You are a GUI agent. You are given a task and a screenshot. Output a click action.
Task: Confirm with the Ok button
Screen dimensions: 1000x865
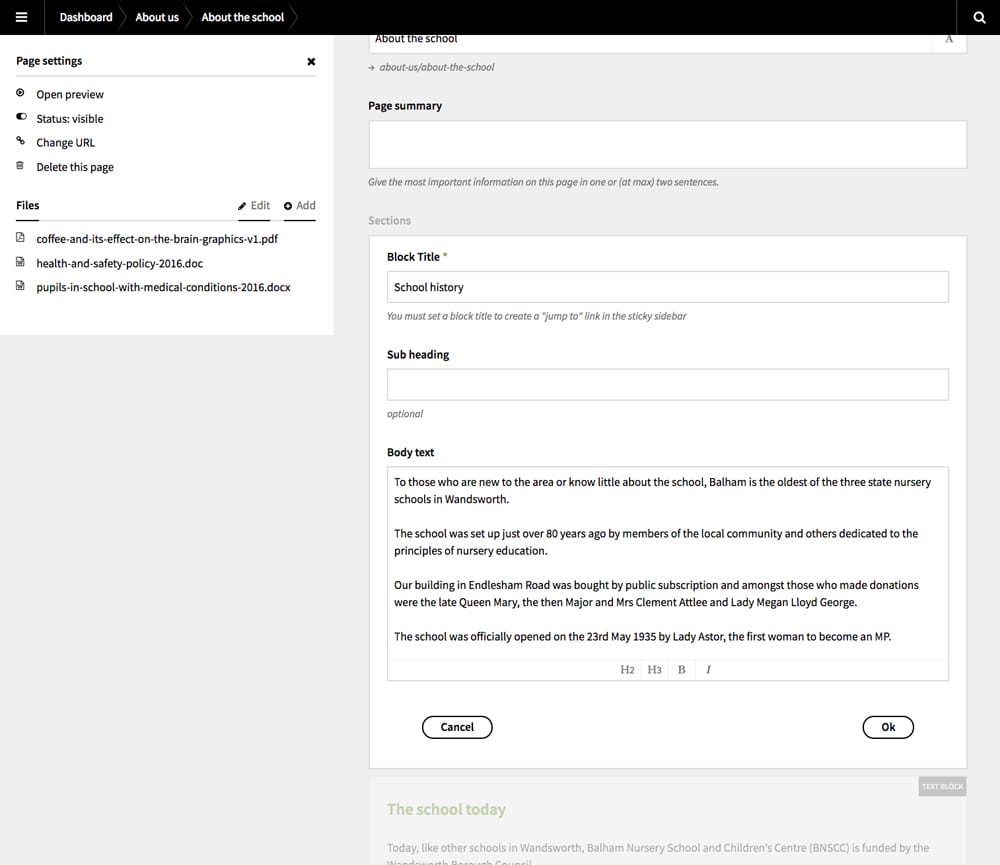pos(887,727)
